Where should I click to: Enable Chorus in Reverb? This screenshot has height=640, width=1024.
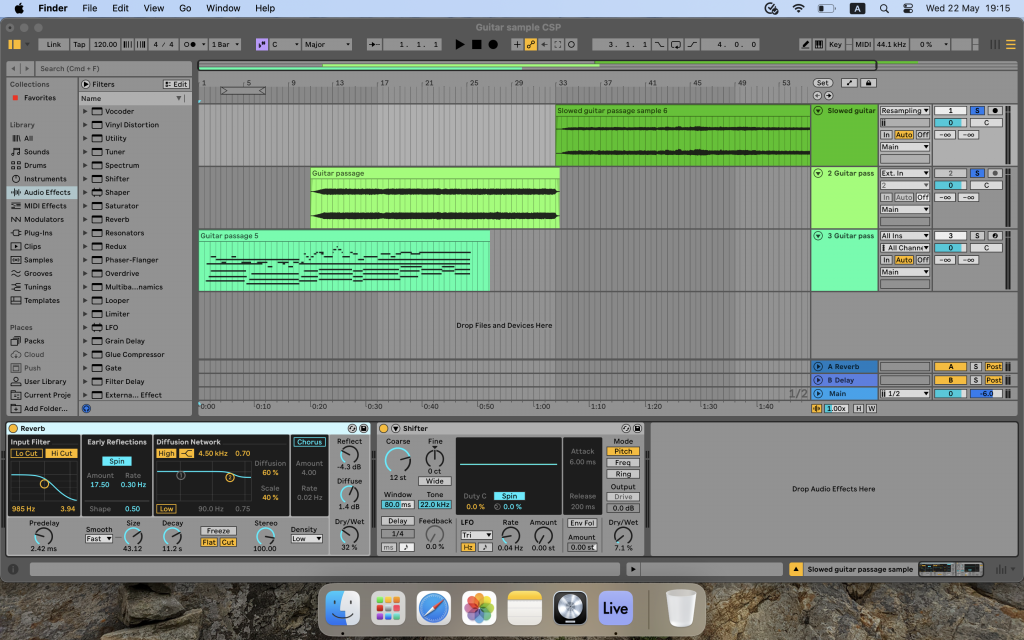pos(310,442)
